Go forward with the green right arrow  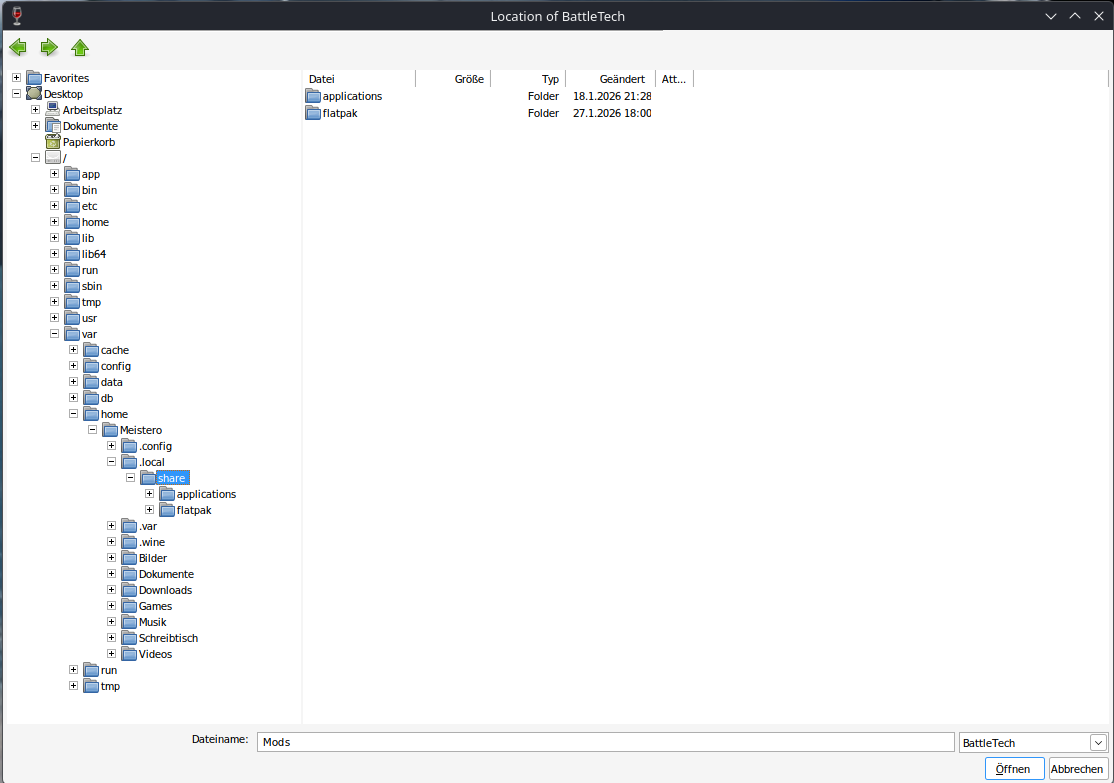(x=49, y=48)
